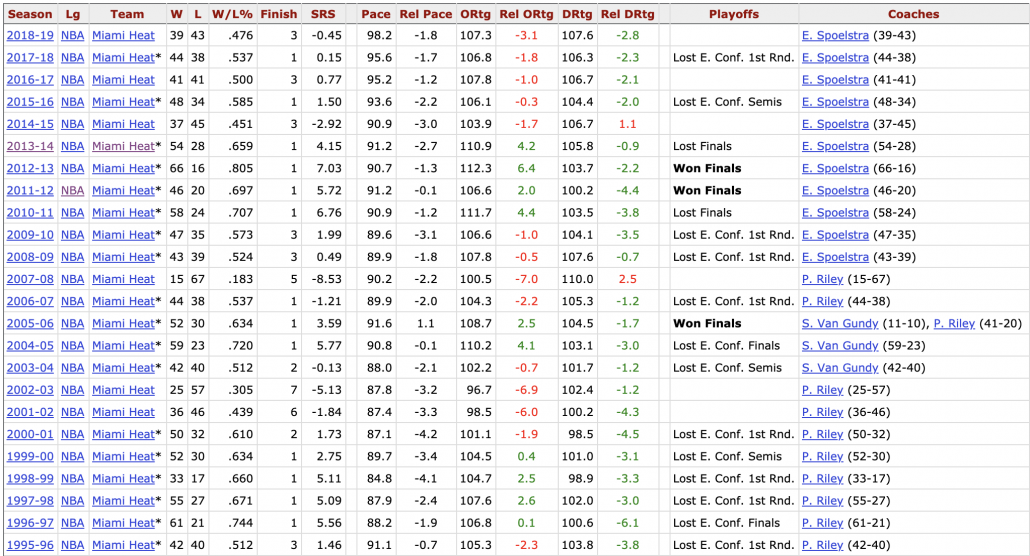Image resolution: width=1030 pixels, height=556 pixels.
Task: Sort by the Pace column header
Action: click(375, 14)
